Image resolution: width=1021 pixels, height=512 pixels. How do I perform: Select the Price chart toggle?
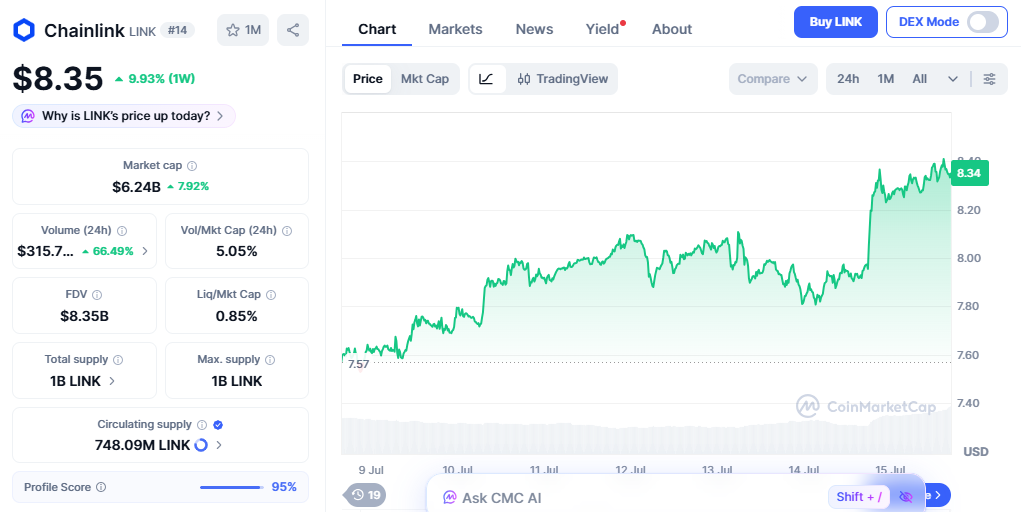point(368,79)
